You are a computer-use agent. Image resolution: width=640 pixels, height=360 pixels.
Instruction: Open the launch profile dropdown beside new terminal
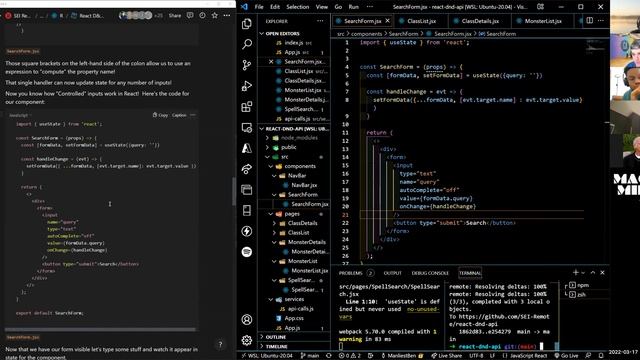tap(583, 273)
